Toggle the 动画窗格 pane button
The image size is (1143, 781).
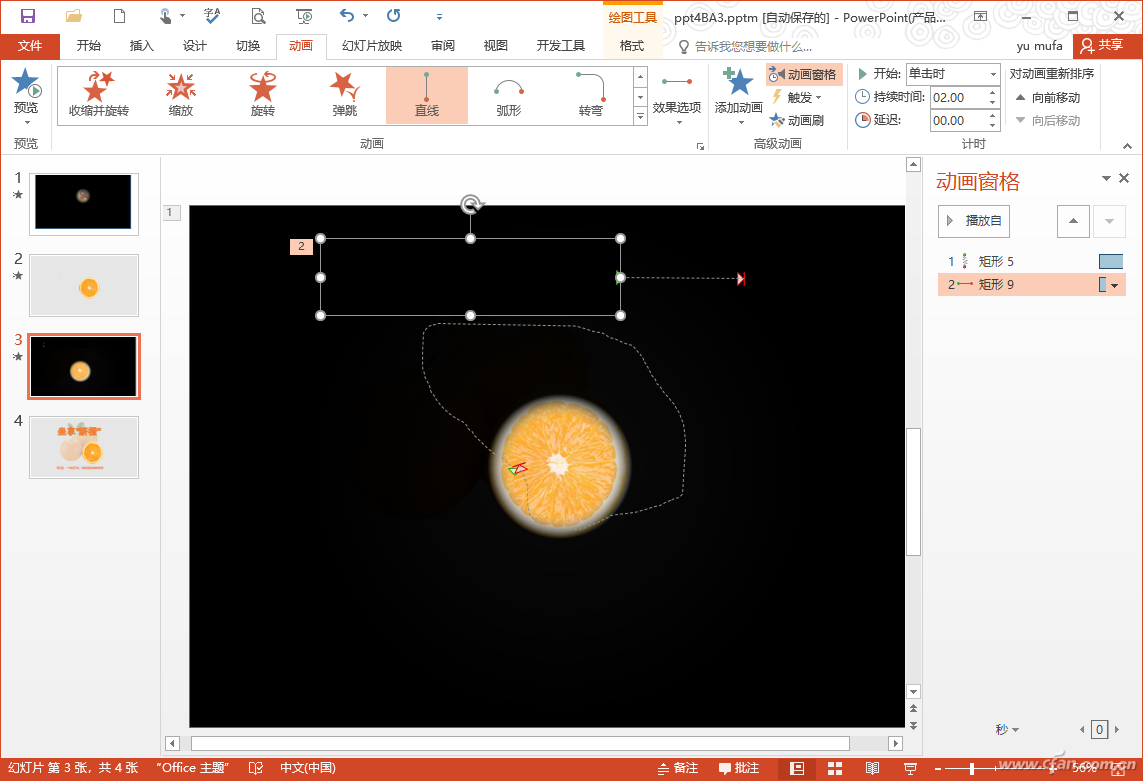804,74
